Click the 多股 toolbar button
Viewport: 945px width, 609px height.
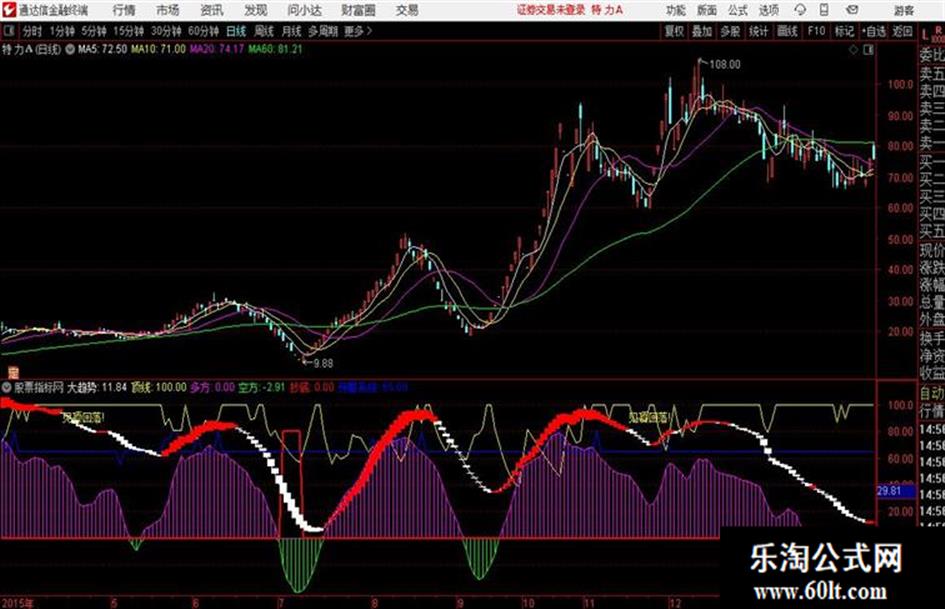[x=730, y=31]
